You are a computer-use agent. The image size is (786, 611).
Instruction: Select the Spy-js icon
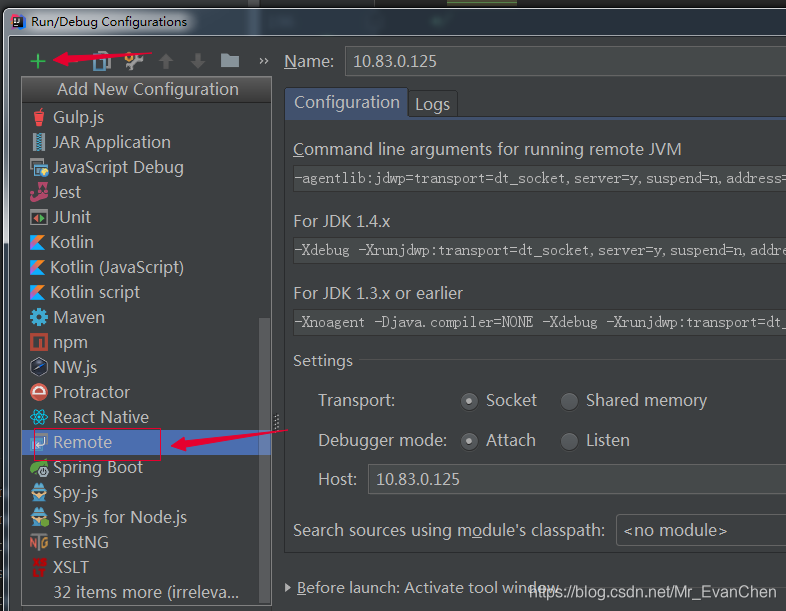click(39, 492)
